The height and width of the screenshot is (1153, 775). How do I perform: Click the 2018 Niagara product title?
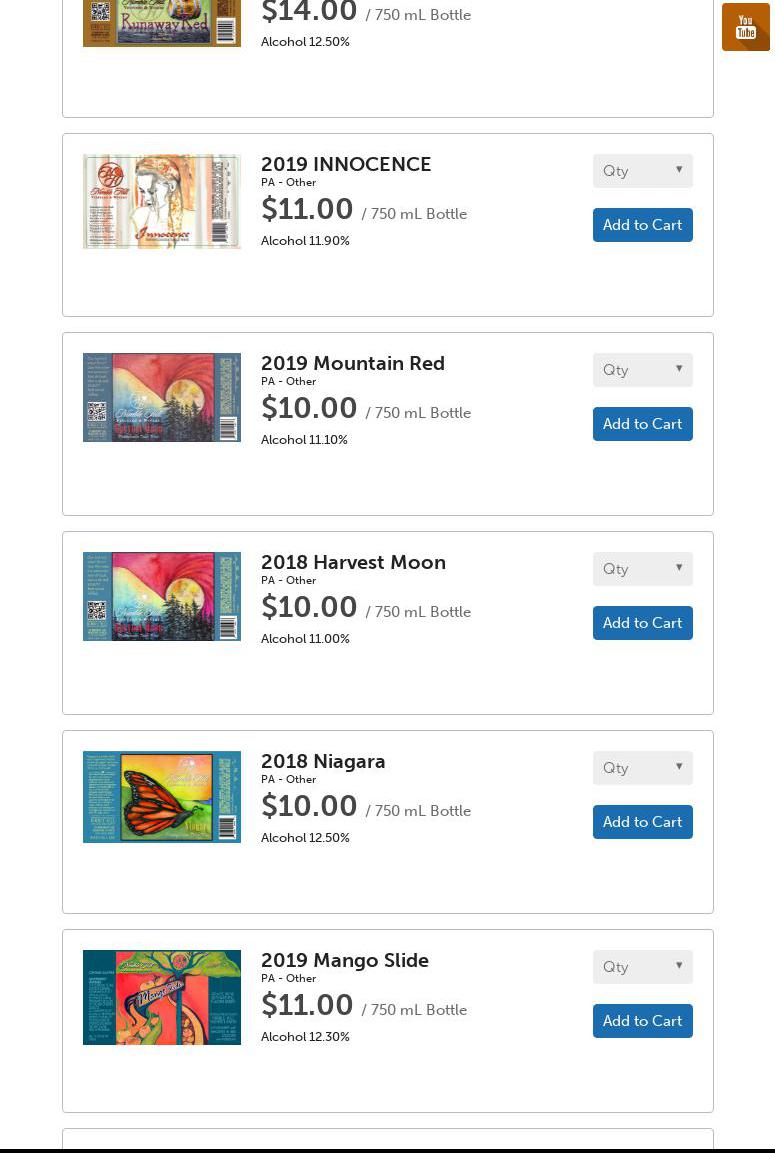click(x=323, y=762)
